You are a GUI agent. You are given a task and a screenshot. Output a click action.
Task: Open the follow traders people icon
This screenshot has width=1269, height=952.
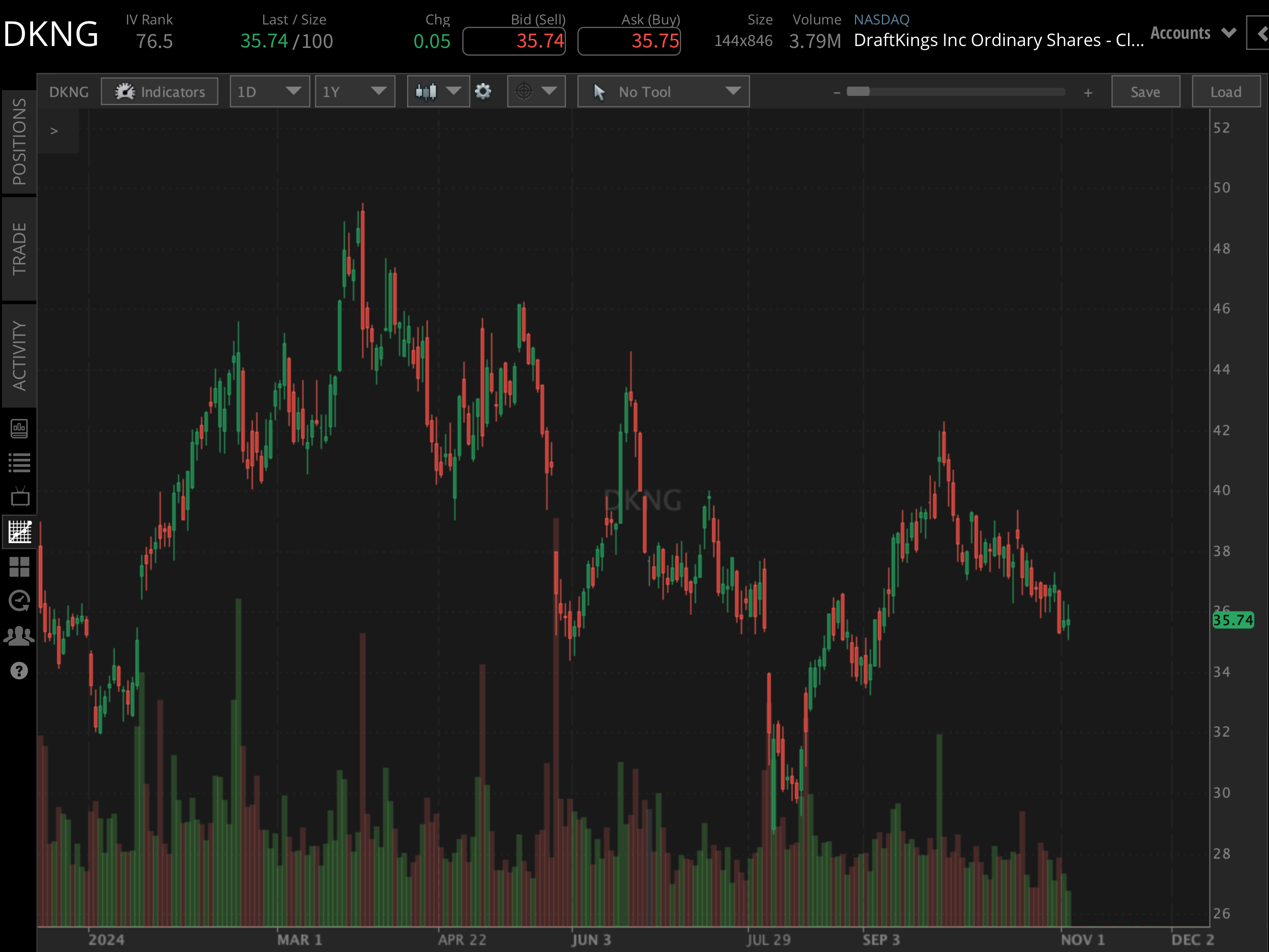19,636
